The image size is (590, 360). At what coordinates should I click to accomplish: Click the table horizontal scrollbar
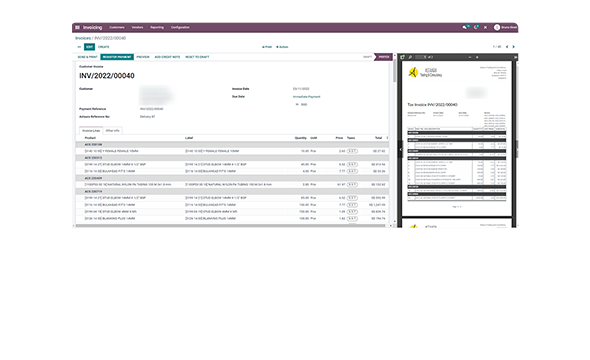tap(231, 226)
